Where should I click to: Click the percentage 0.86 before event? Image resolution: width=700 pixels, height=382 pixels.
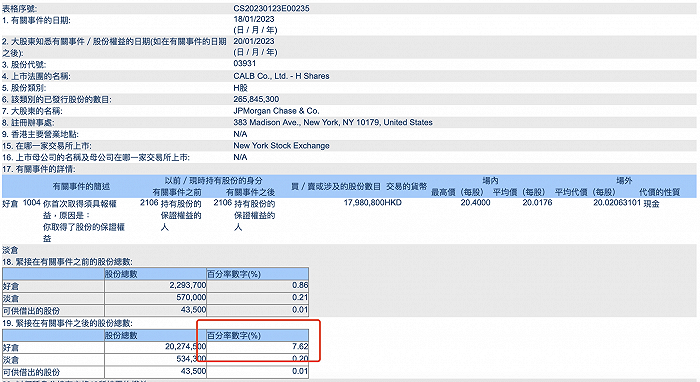tap(300, 285)
